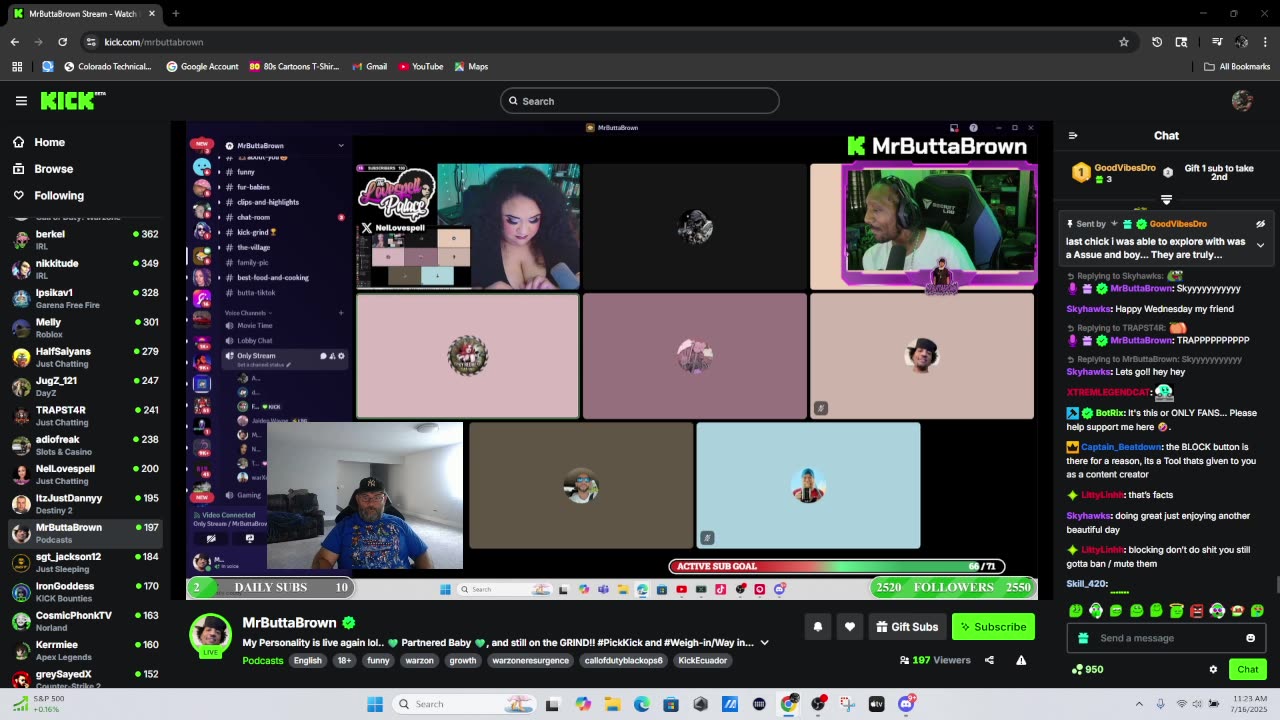The image size is (1280, 720).
Task: Select the KickEcuador tag
Action: [x=703, y=660]
